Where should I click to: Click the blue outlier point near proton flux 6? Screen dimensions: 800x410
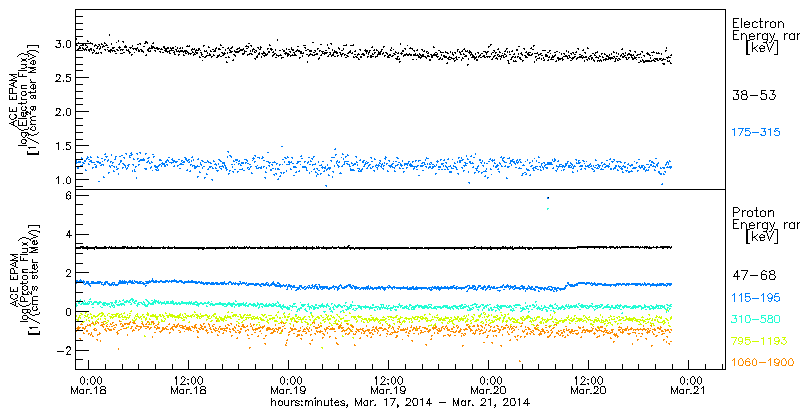(x=548, y=198)
